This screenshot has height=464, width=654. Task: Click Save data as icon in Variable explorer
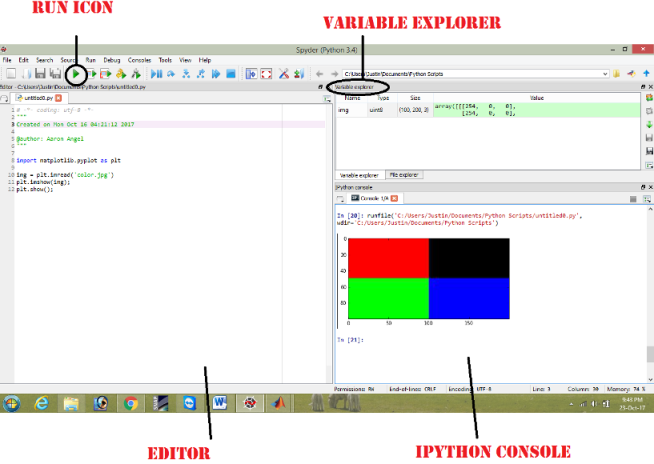click(x=649, y=151)
